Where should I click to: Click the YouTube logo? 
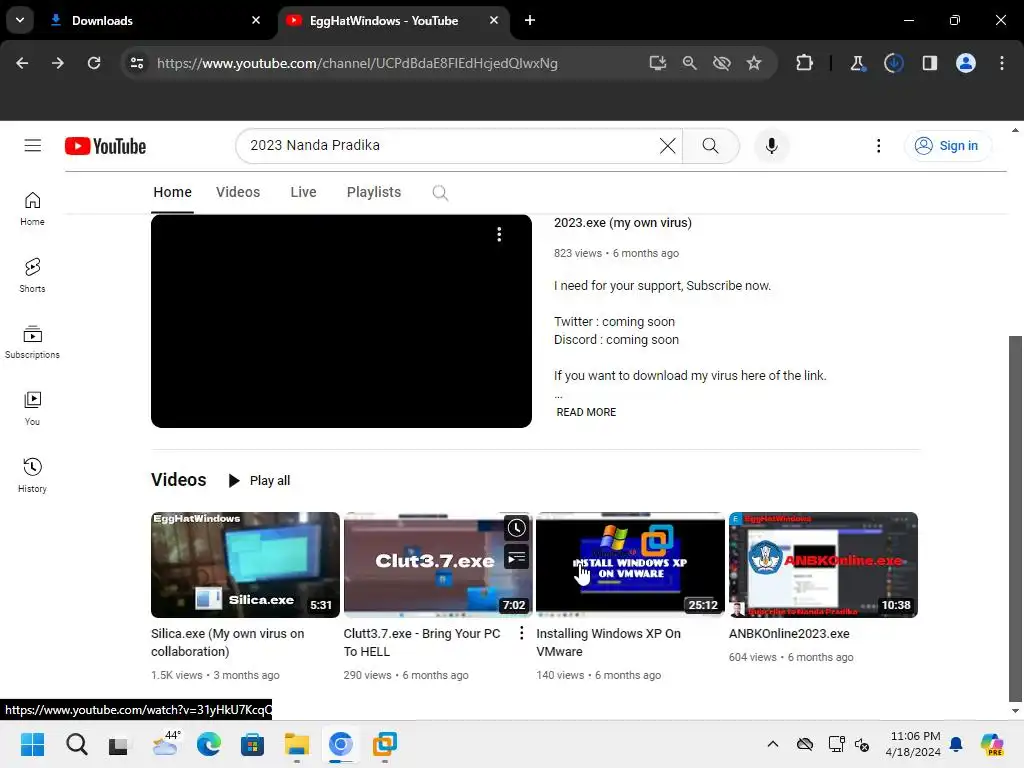[x=105, y=146]
